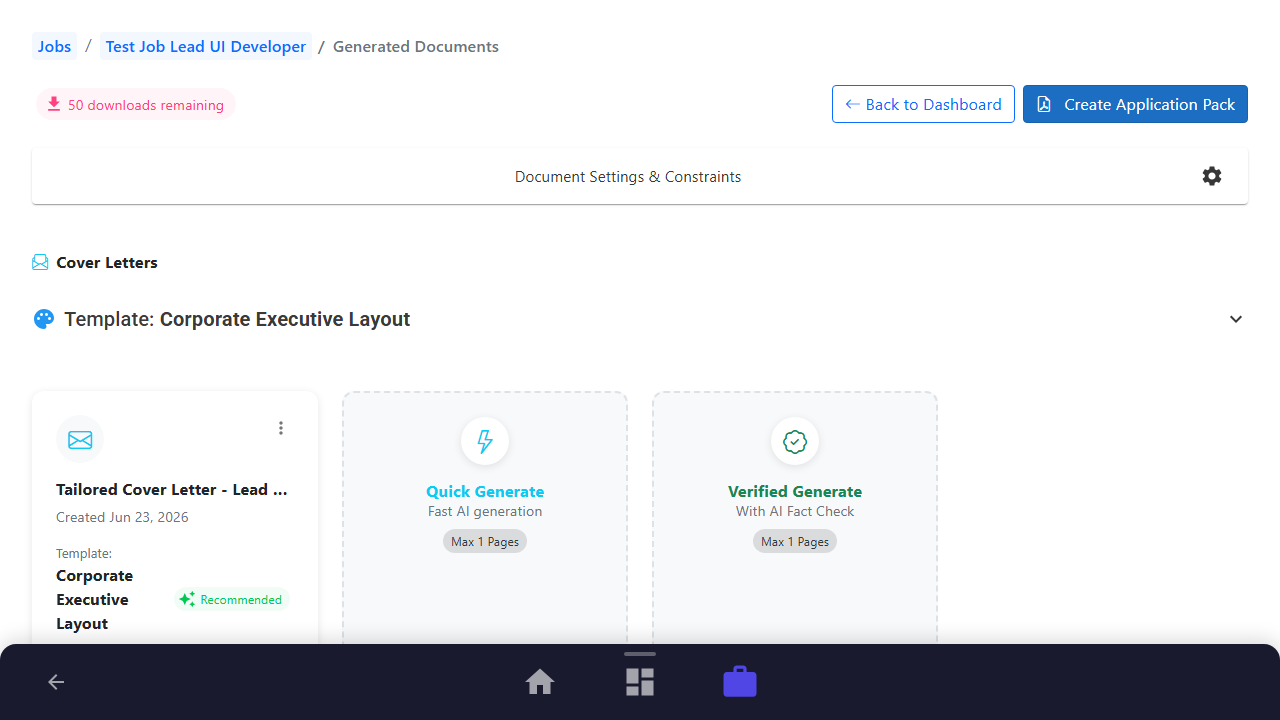Select the Quick Generate label

tap(485, 491)
